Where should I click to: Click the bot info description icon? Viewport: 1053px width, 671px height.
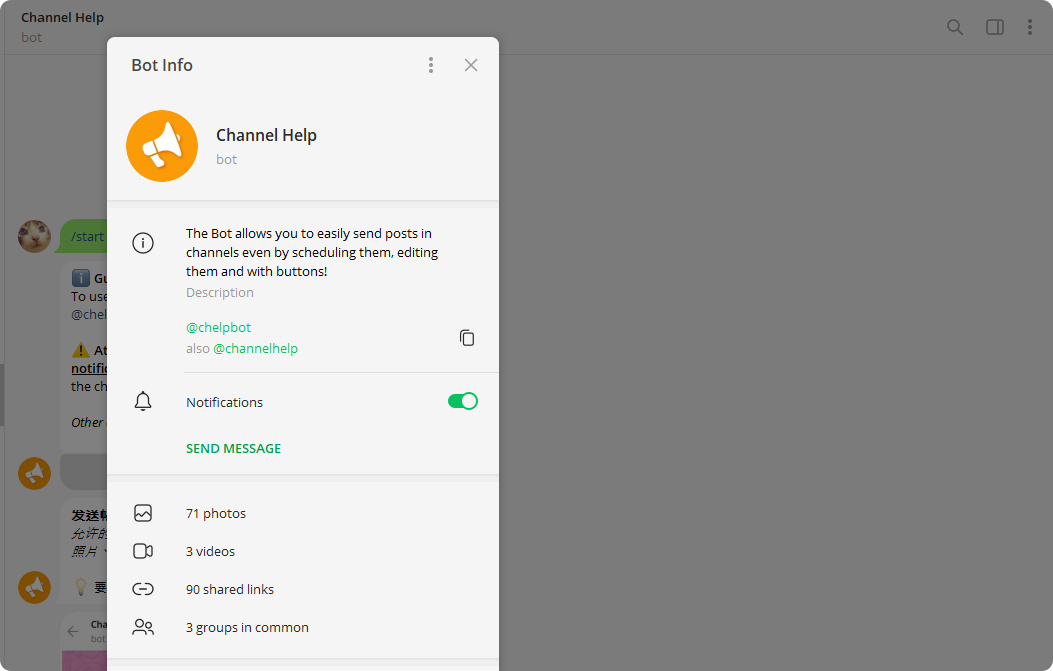143,243
